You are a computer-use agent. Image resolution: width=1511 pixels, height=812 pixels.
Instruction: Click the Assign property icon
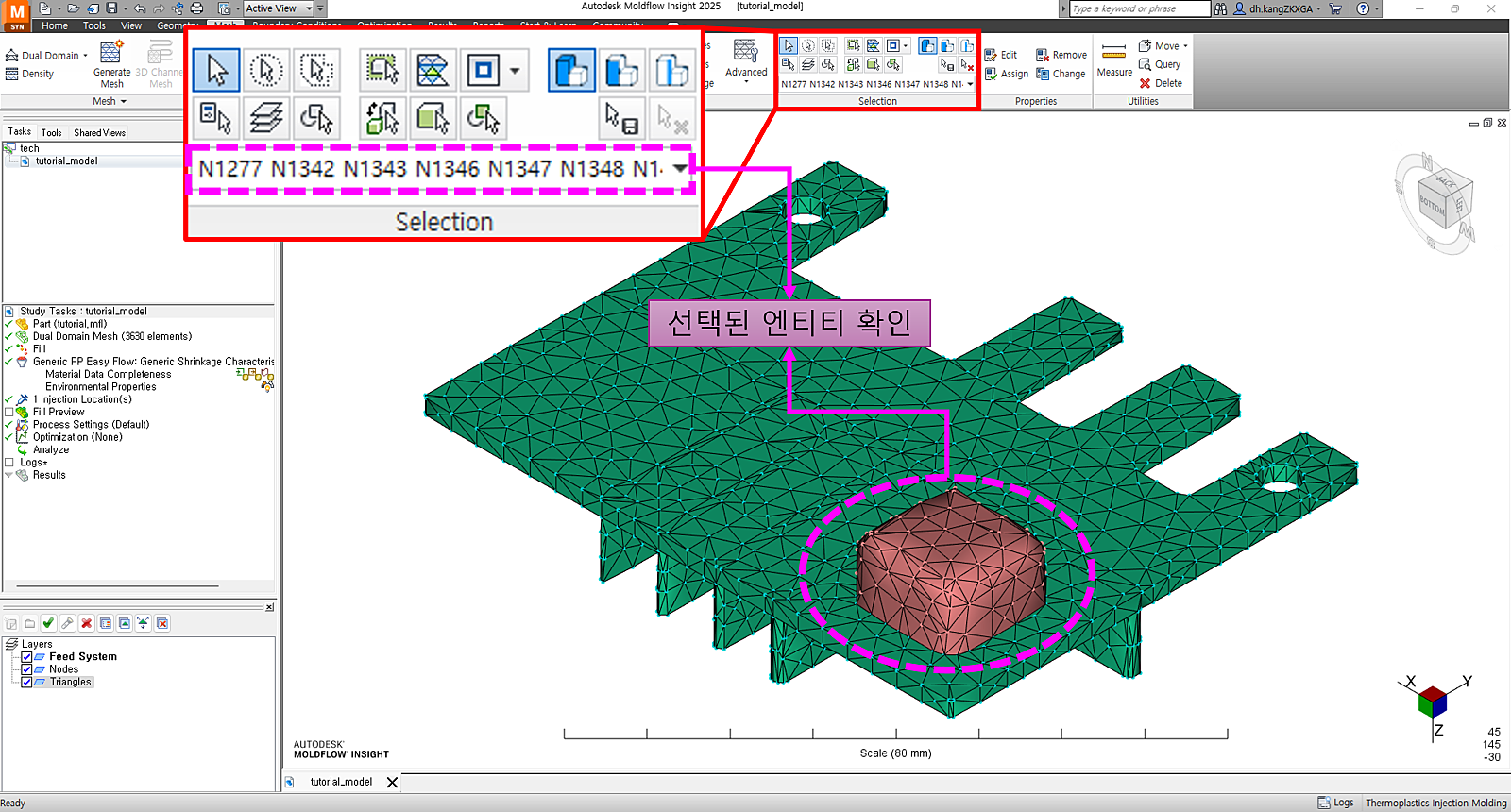[x=991, y=74]
